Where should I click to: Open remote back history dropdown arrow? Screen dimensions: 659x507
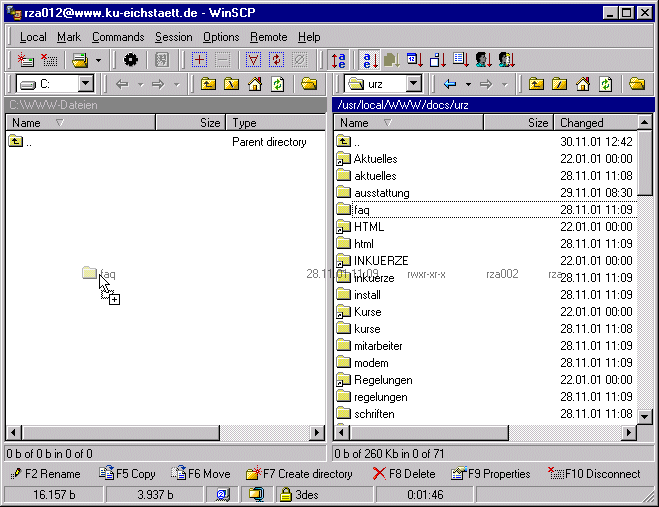click(469, 84)
